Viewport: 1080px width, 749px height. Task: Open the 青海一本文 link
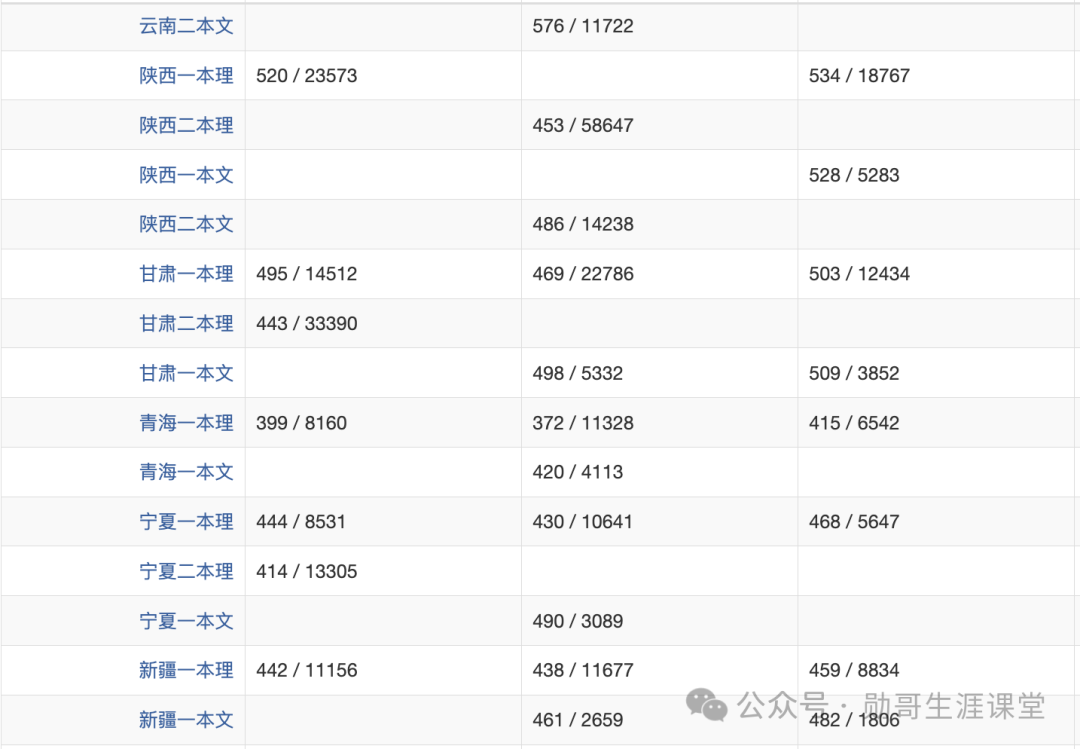tap(186, 472)
